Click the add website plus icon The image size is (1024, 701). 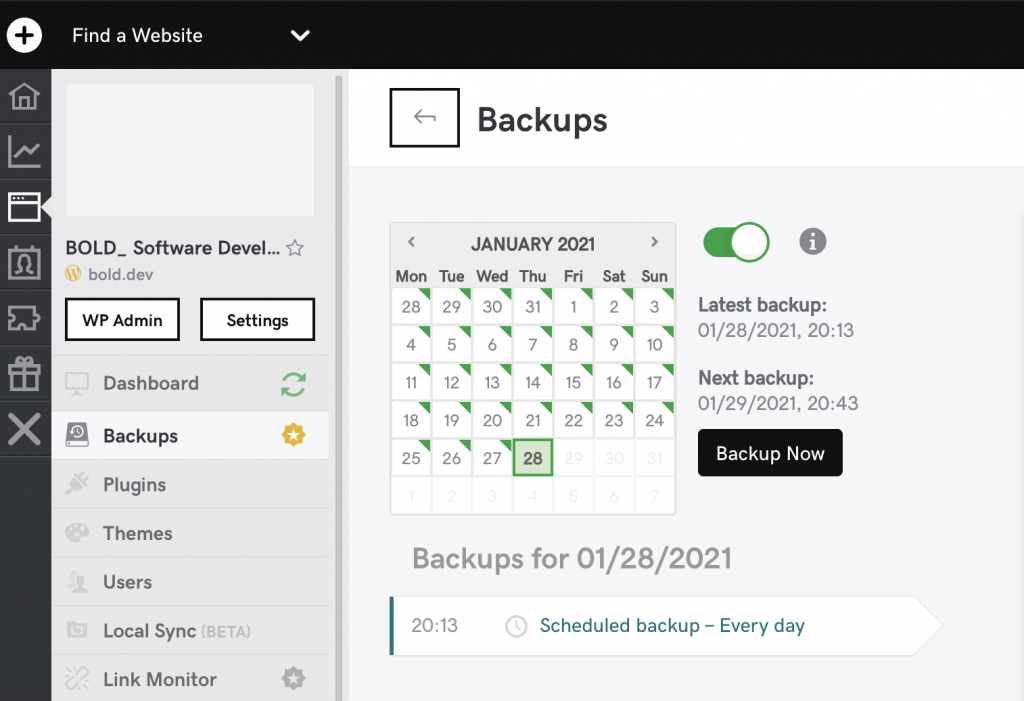(24, 35)
